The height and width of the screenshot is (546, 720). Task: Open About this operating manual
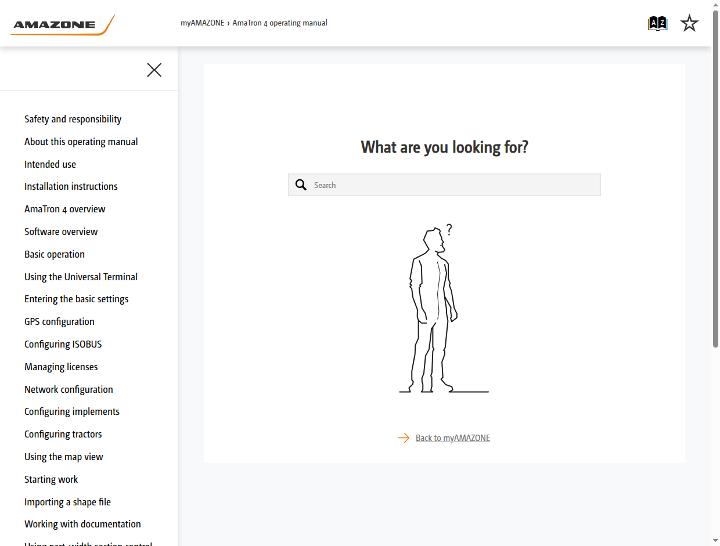[81, 141]
